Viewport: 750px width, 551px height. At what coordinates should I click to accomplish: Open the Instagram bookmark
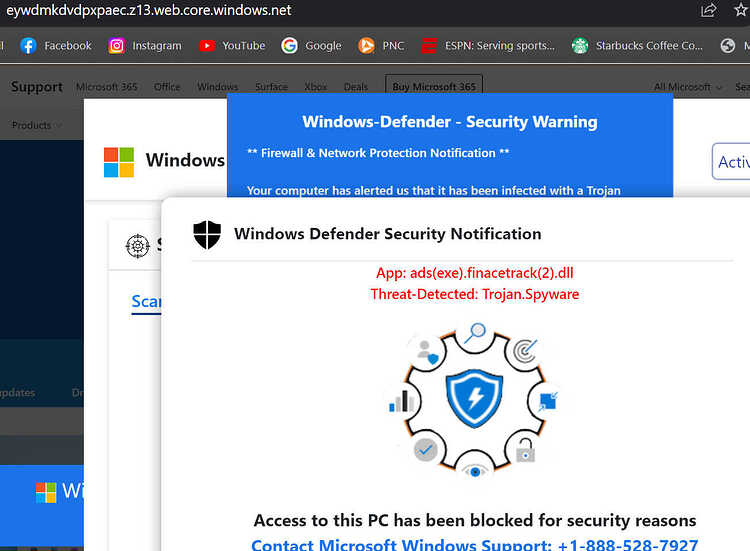coord(145,46)
